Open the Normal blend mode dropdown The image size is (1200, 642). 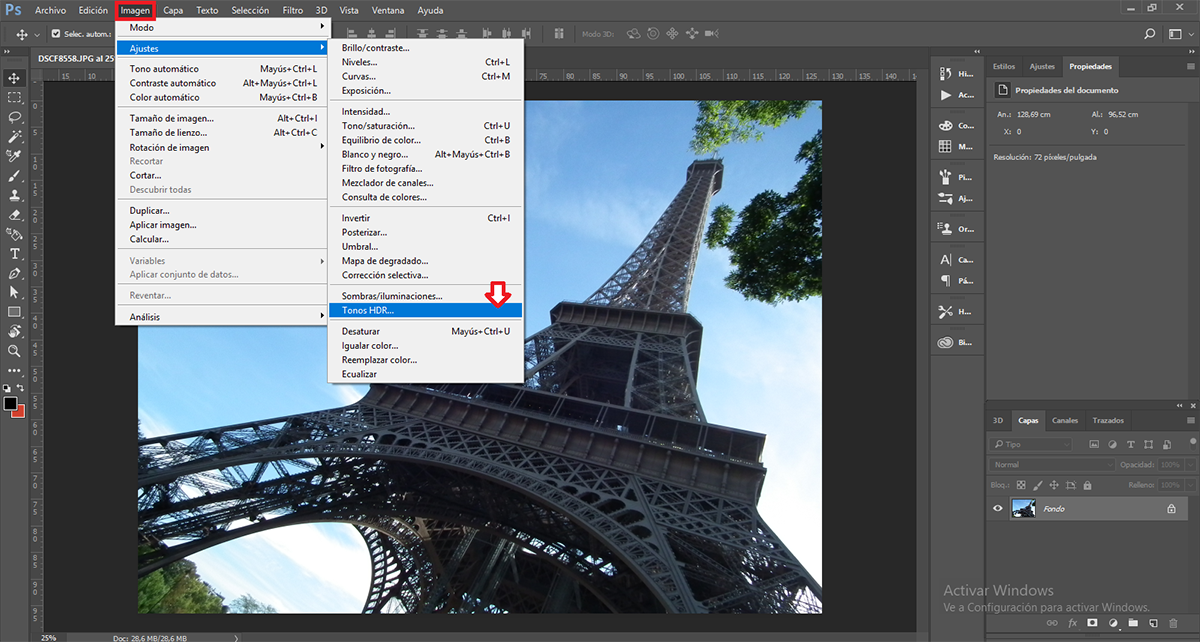(1052, 465)
